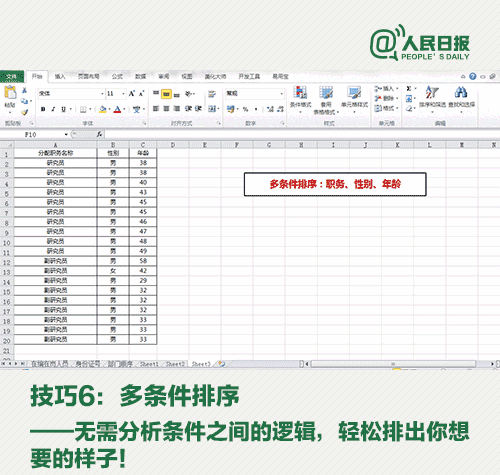The image size is (500, 475).
Task: Toggle Top Align
Action: tap(156, 94)
